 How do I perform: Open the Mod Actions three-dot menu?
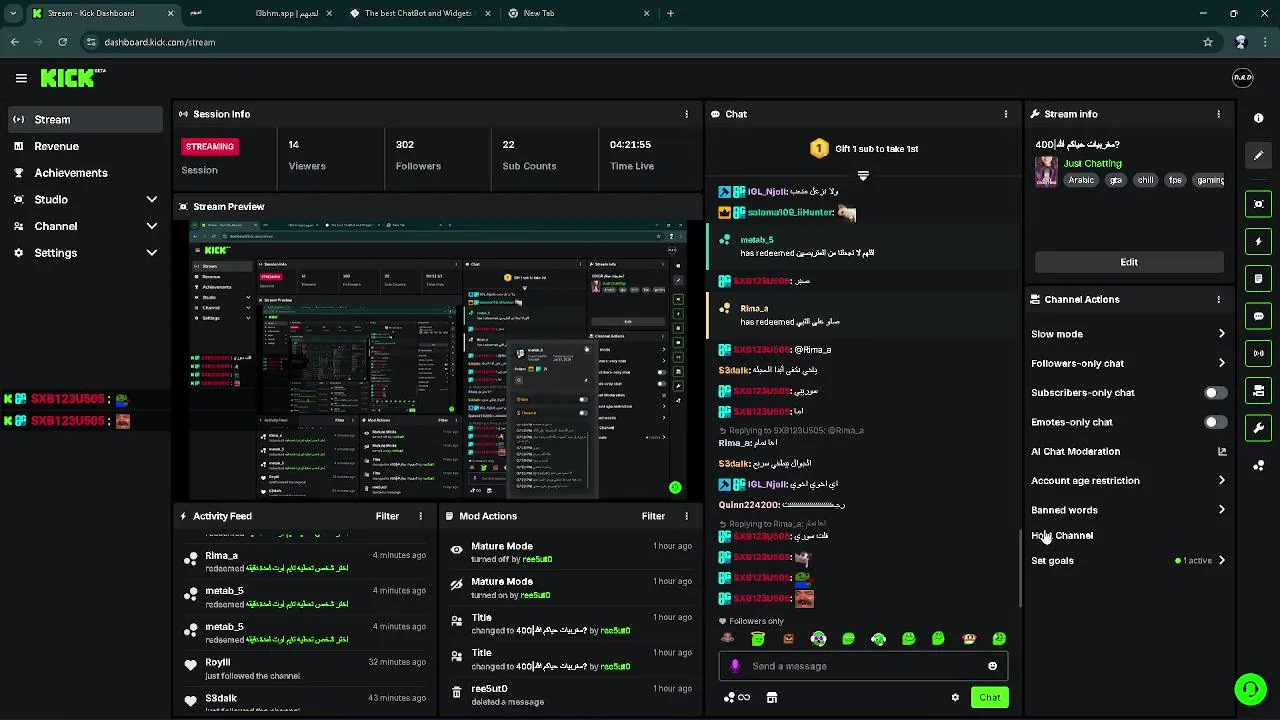686,516
